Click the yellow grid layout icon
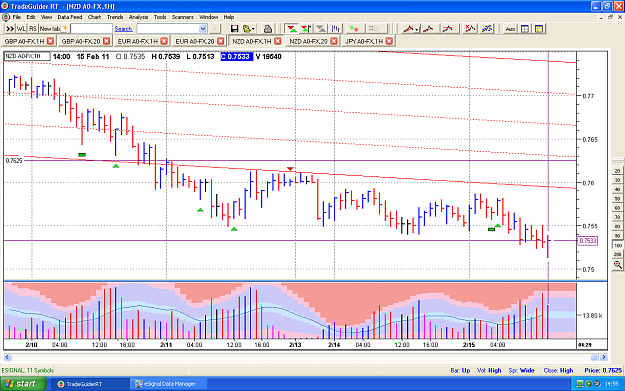This screenshot has height=391, width=625. coord(539,29)
